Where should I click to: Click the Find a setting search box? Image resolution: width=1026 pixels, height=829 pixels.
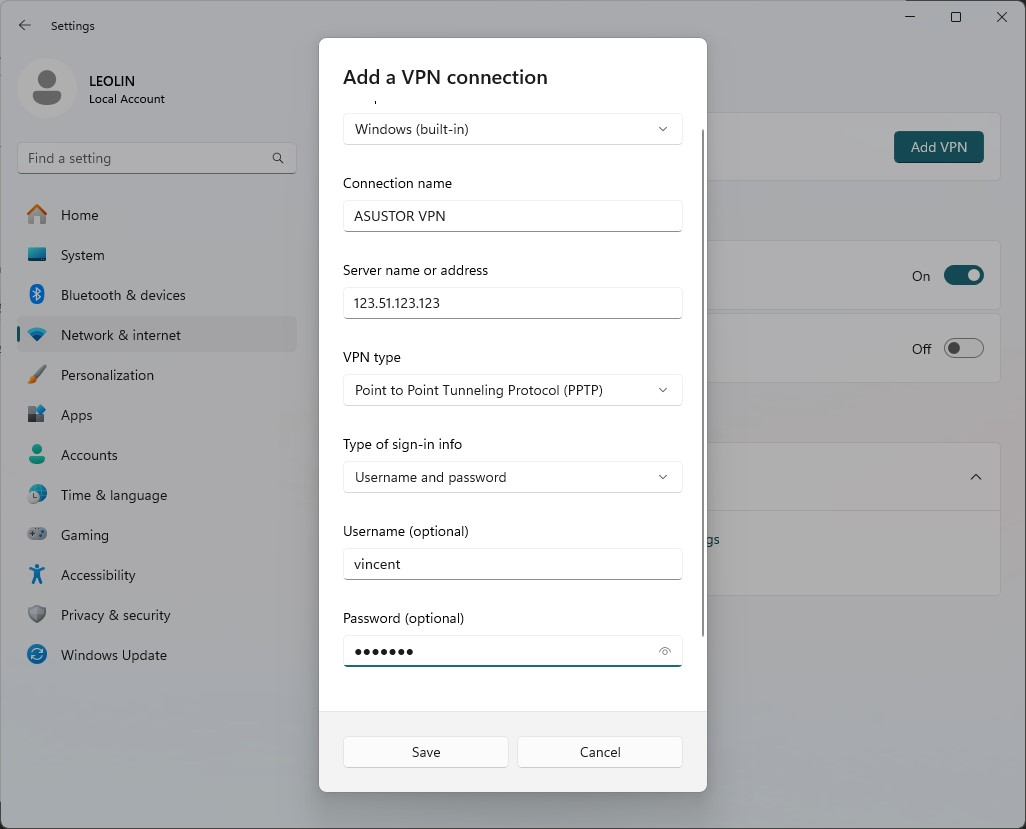click(157, 158)
